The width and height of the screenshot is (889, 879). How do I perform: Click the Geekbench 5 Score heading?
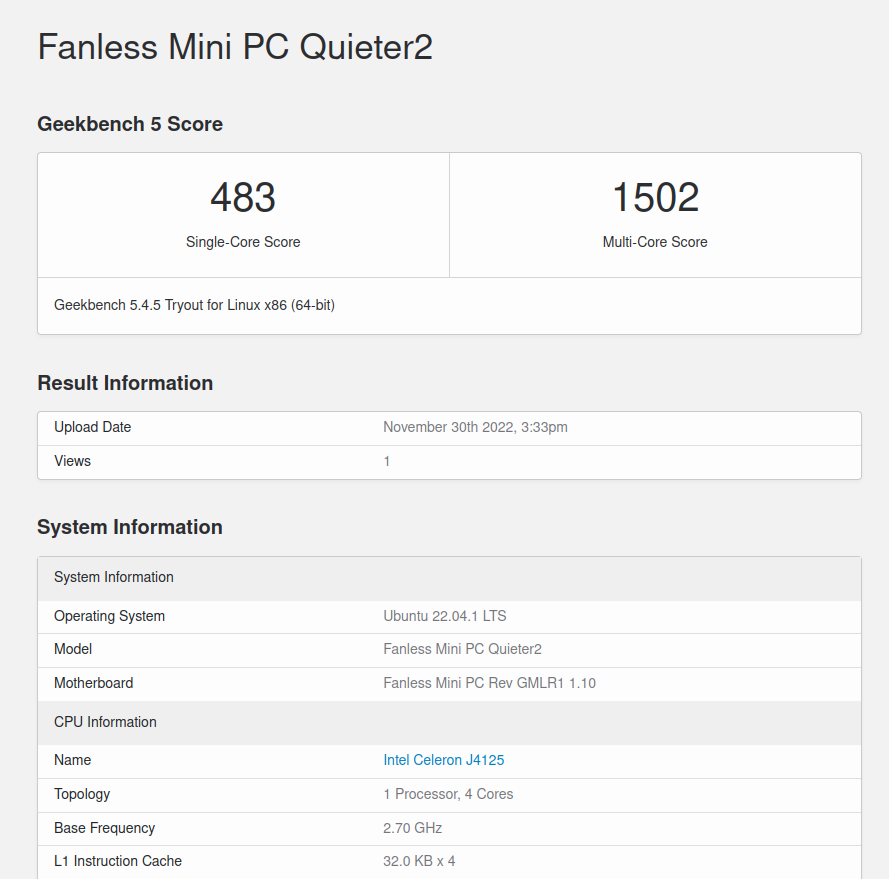[x=130, y=124]
